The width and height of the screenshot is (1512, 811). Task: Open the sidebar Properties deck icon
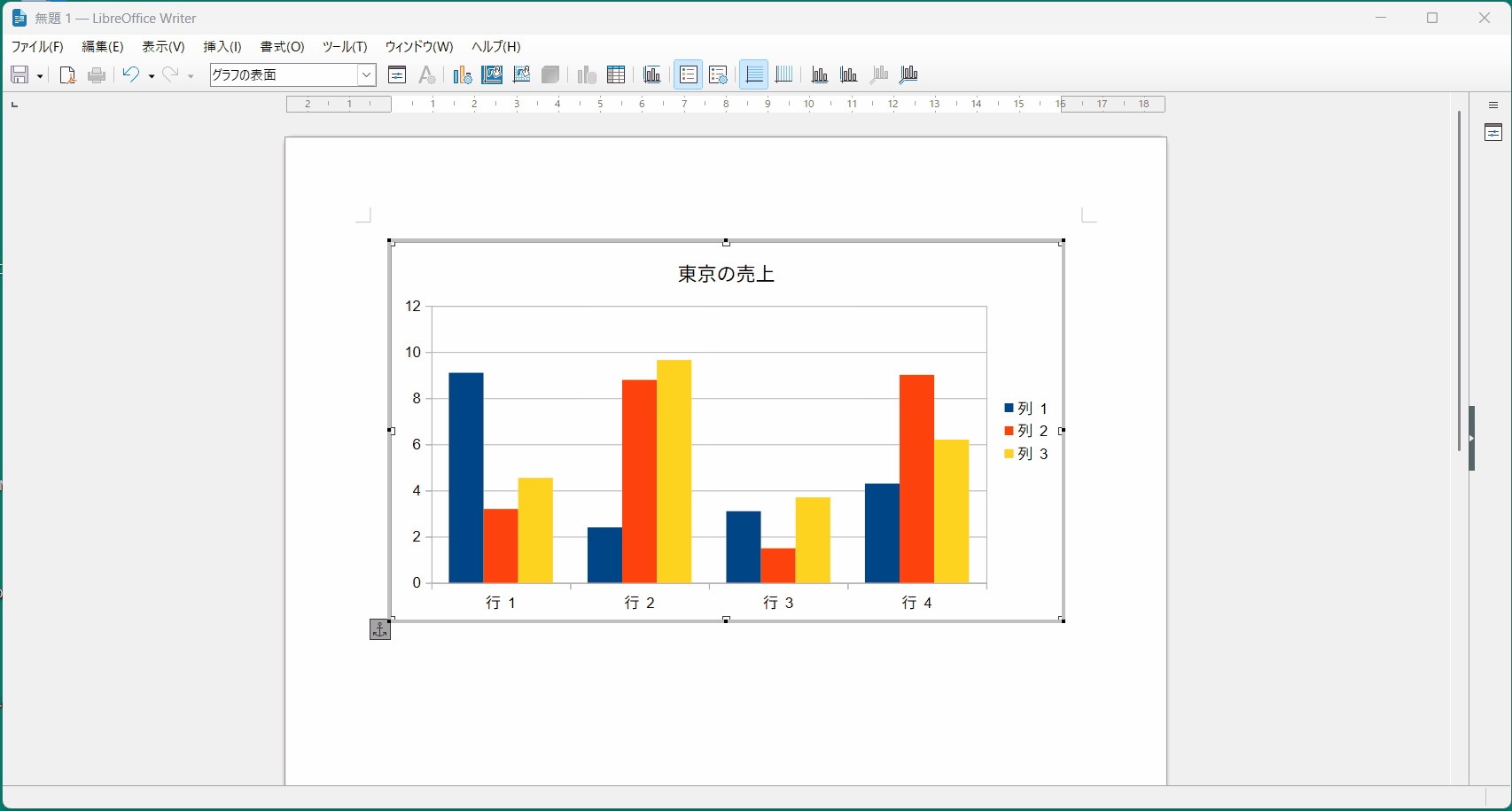(x=1493, y=133)
